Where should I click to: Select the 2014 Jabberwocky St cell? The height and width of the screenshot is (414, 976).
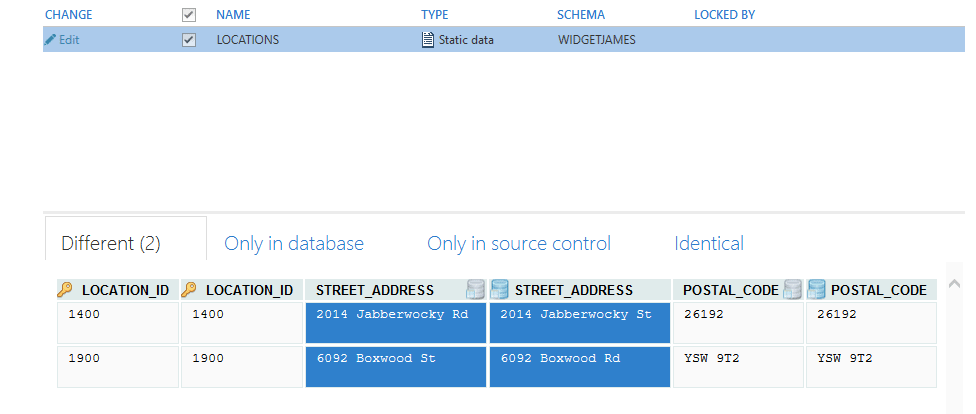point(580,322)
